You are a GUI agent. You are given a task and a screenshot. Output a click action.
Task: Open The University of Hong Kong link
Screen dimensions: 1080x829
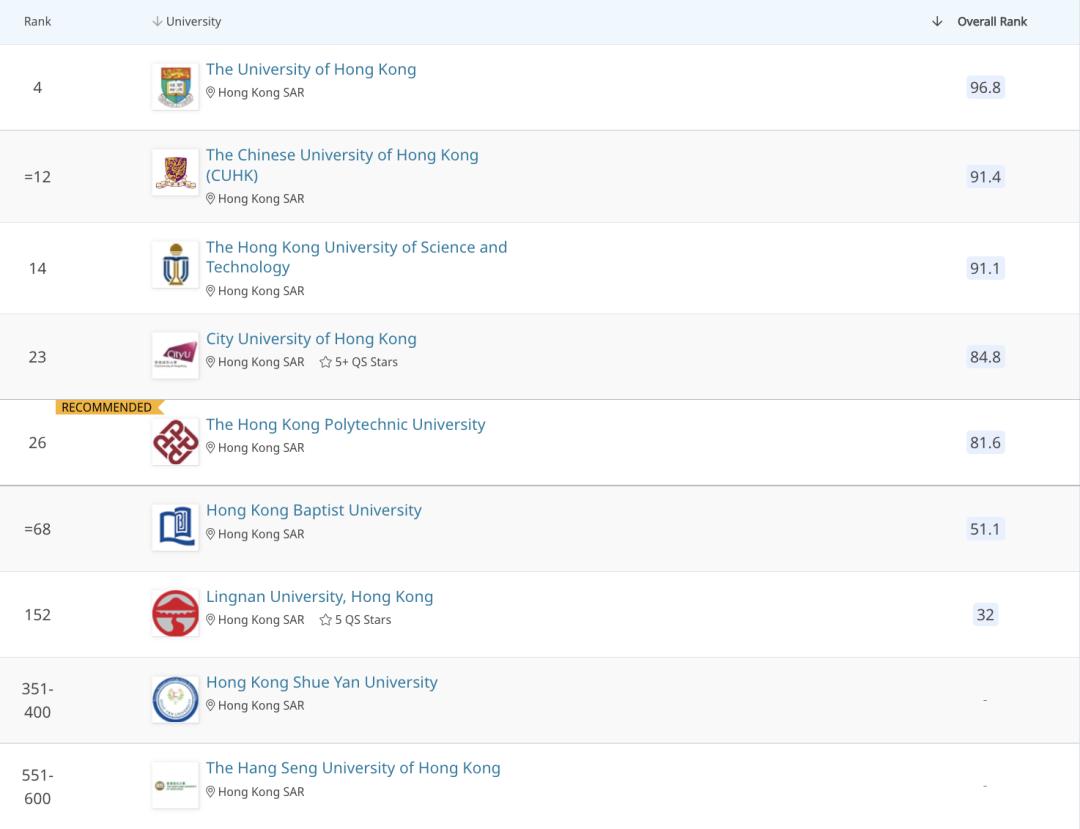[311, 69]
